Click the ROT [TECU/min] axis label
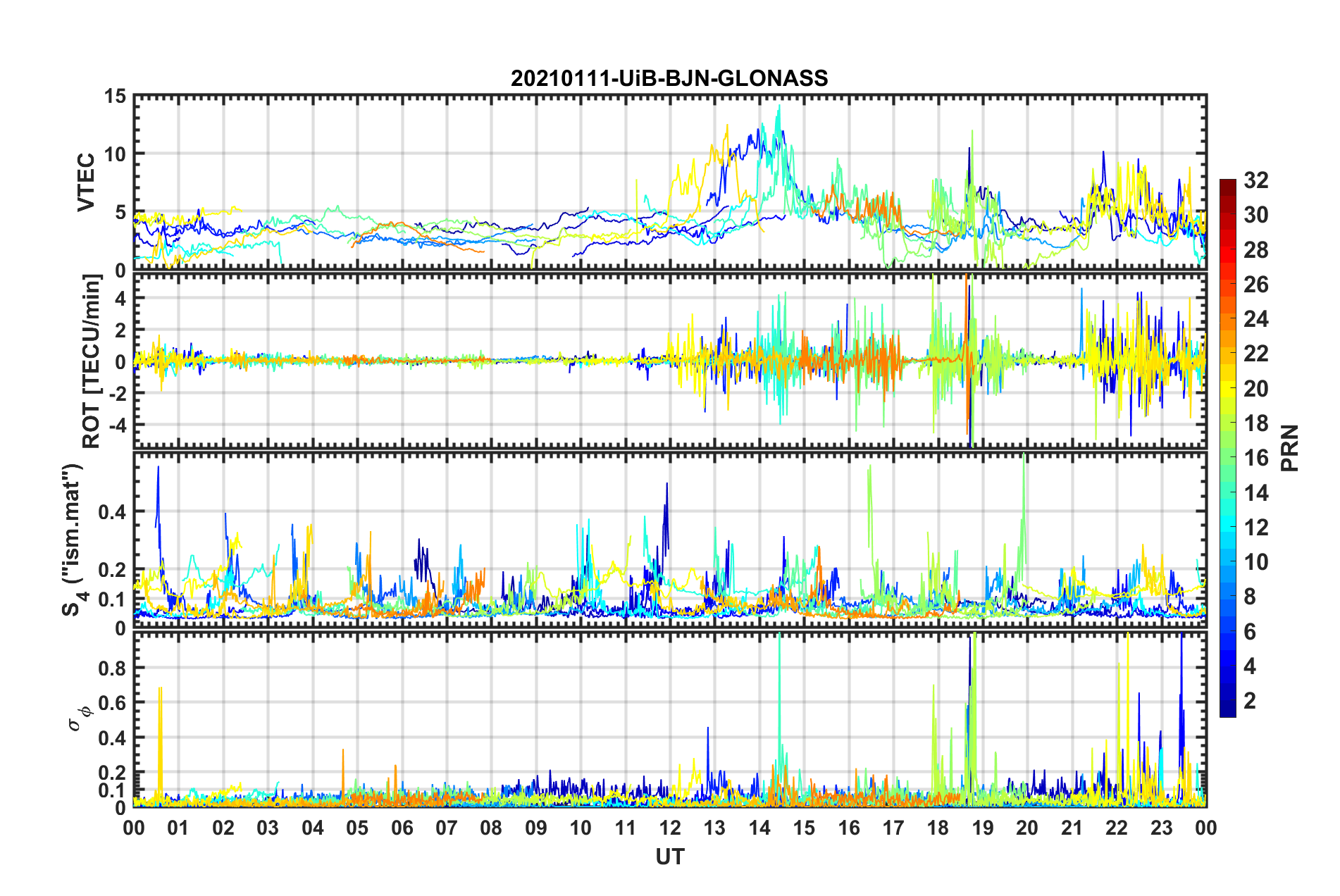 pyautogui.click(x=92, y=361)
